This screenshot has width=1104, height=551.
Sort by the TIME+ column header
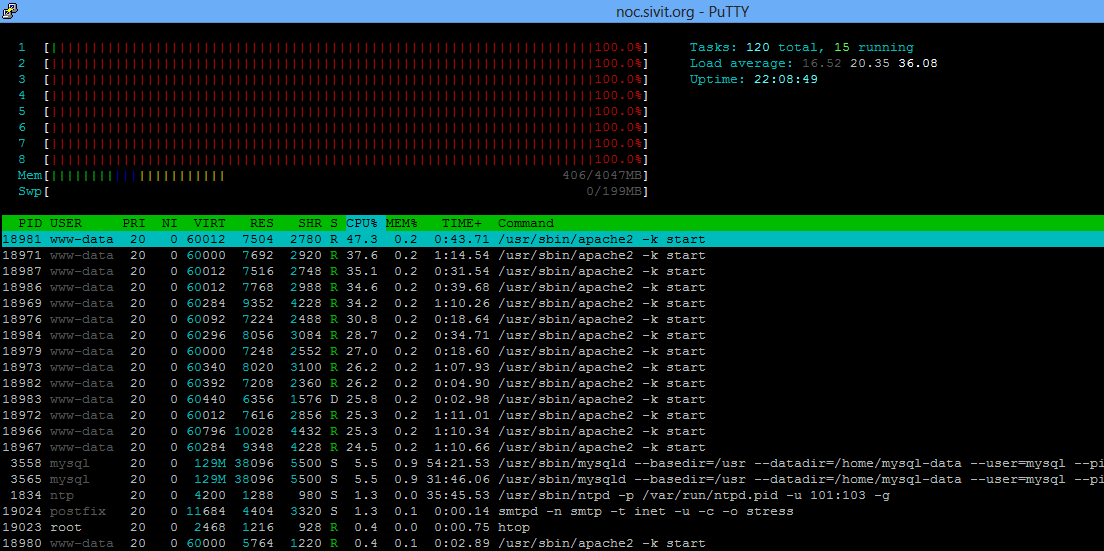tap(462, 223)
